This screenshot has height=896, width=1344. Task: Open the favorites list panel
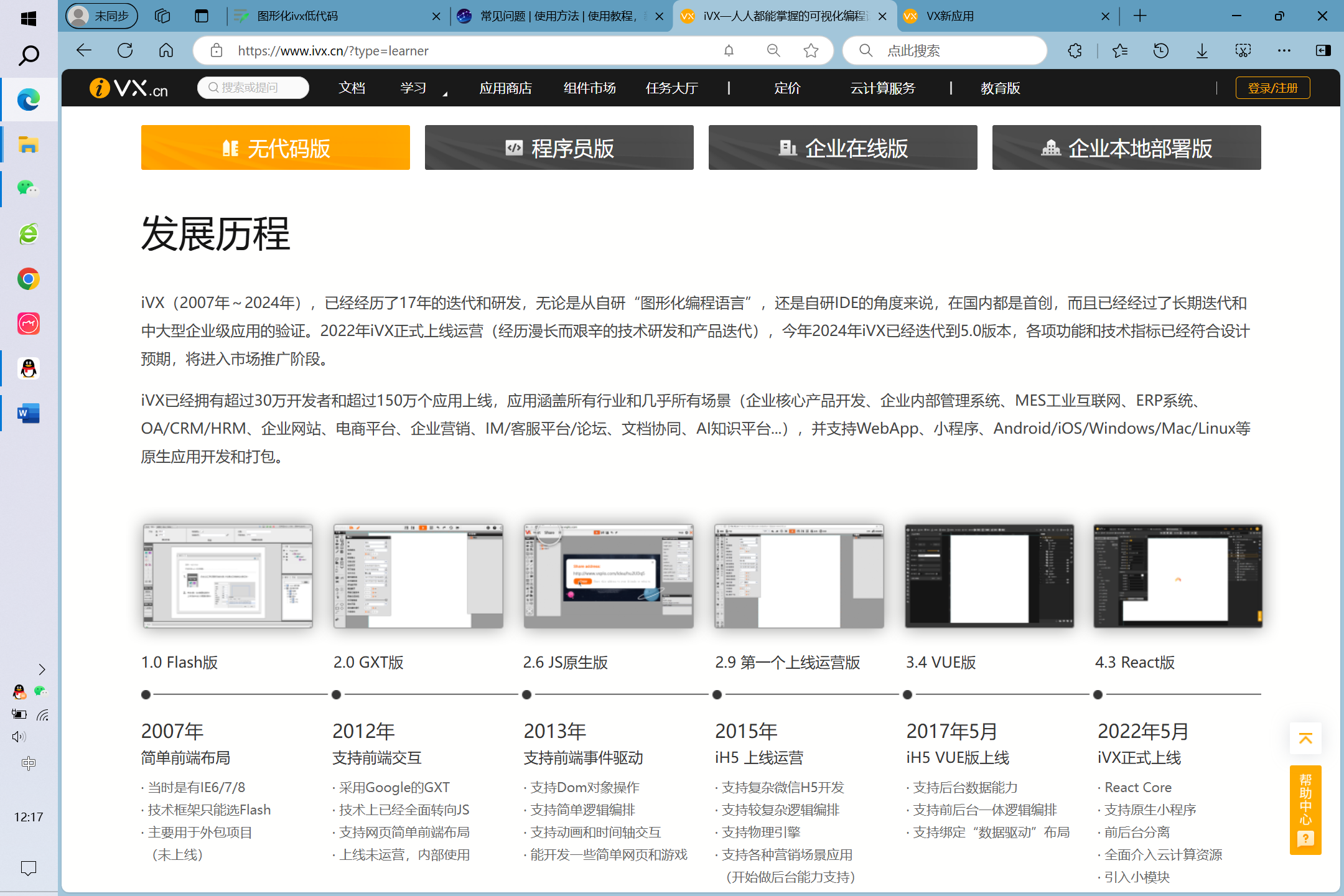coord(1120,50)
